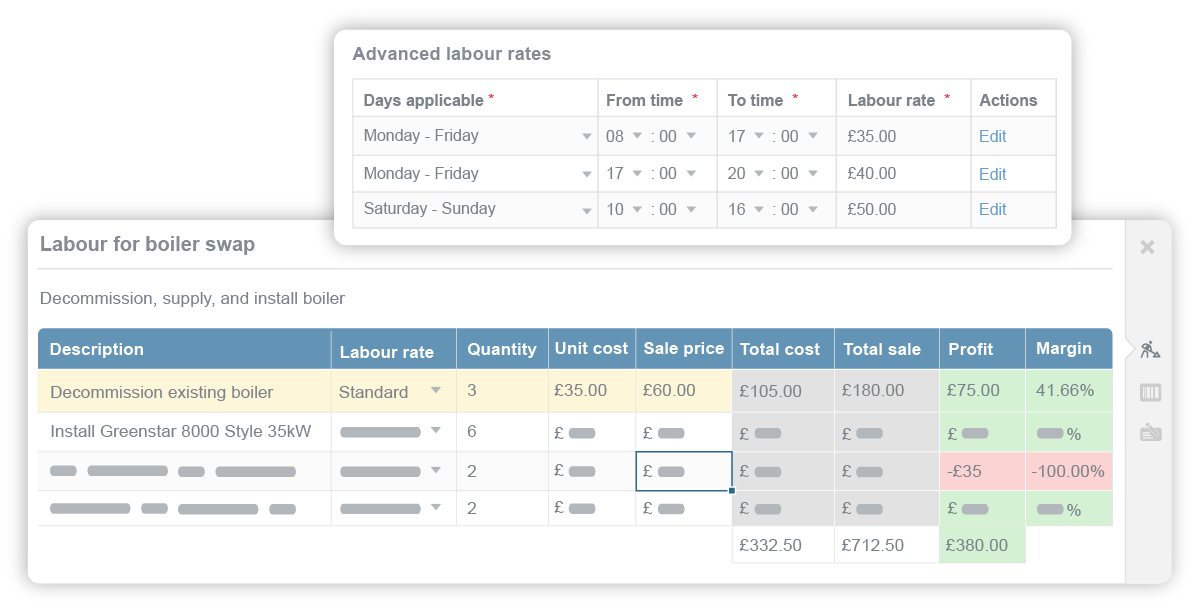Click the £60.00 sale price of the decommission row
The height and width of the screenshot is (616, 1200).
pyautogui.click(x=683, y=392)
